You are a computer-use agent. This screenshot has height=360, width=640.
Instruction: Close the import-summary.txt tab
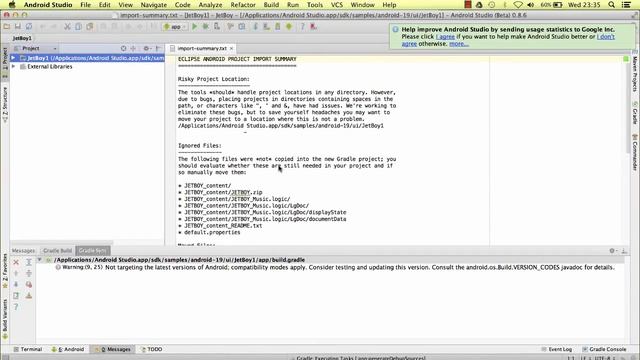[231, 48]
